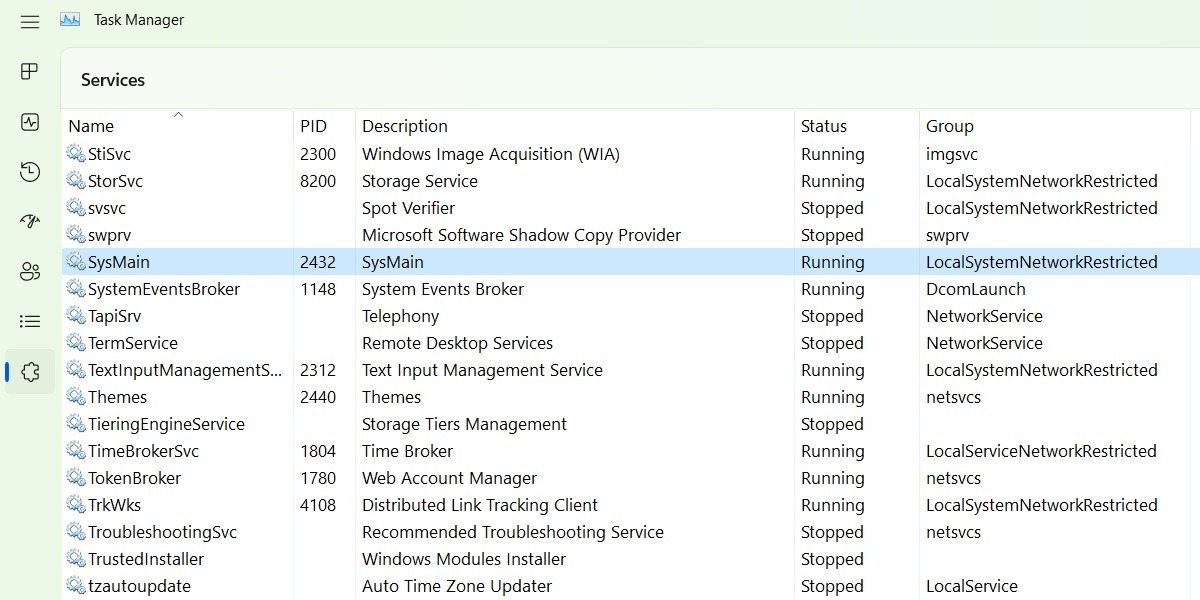The image size is (1200, 600).
Task: Click the Services gear icon in the sidebar
Action: click(x=29, y=371)
